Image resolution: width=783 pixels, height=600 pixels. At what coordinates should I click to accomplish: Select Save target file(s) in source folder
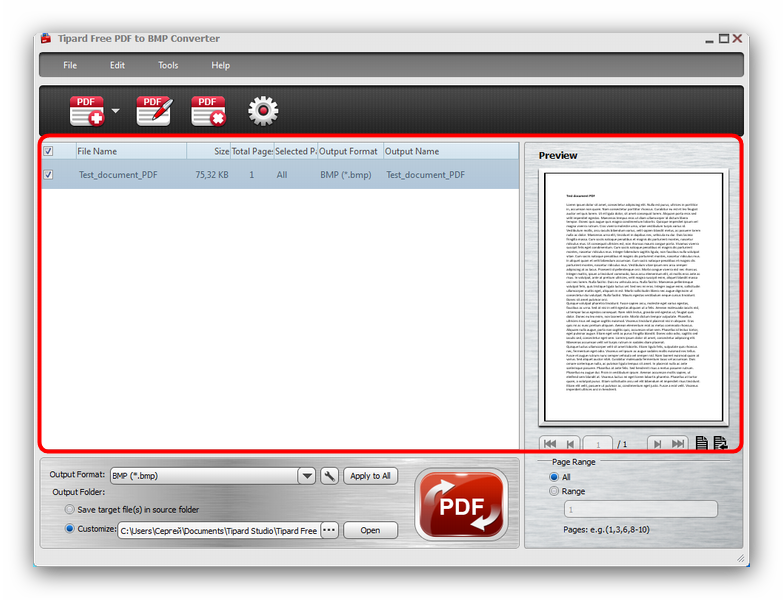click(69, 509)
